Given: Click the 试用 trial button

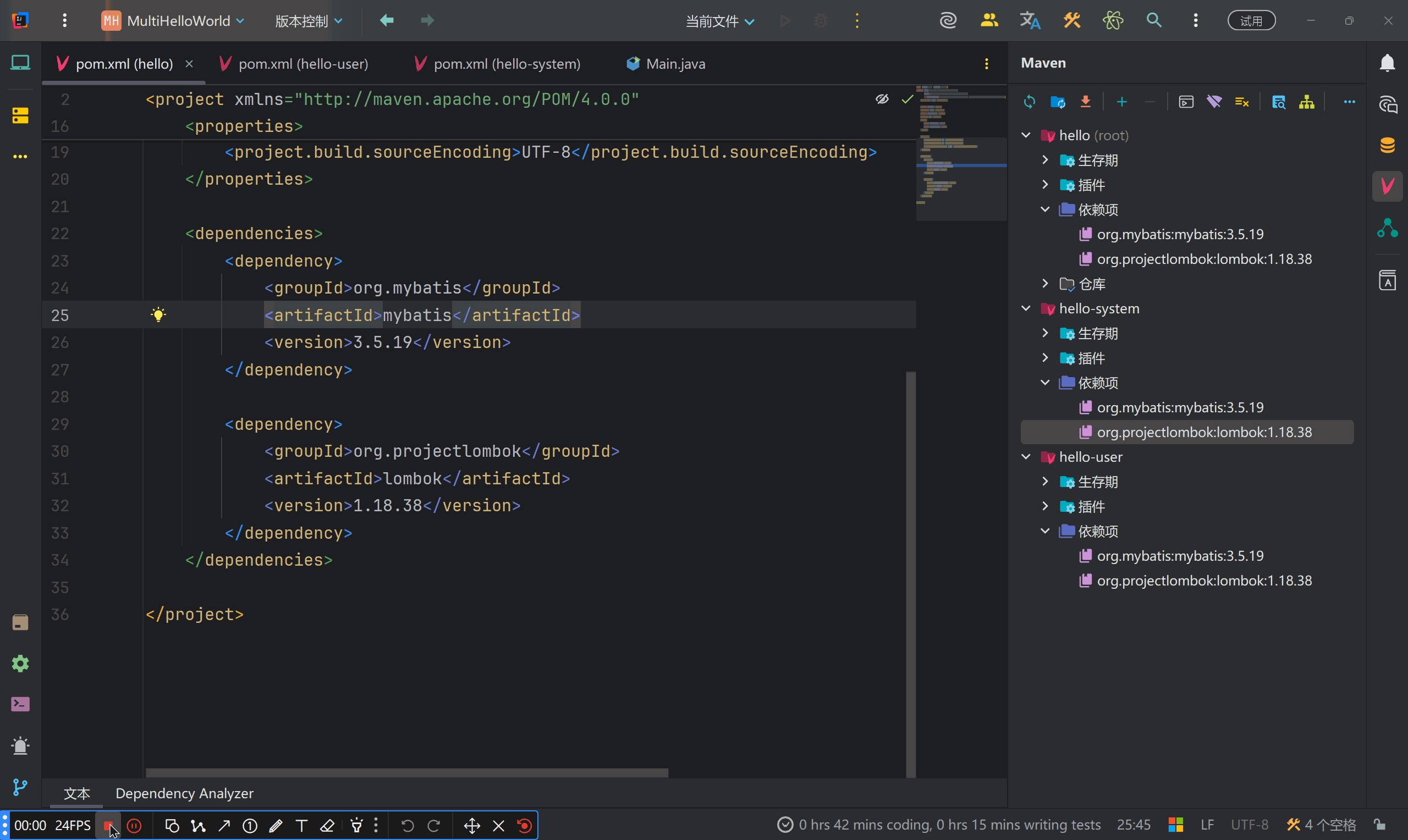Looking at the screenshot, I should (x=1251, y=21).
